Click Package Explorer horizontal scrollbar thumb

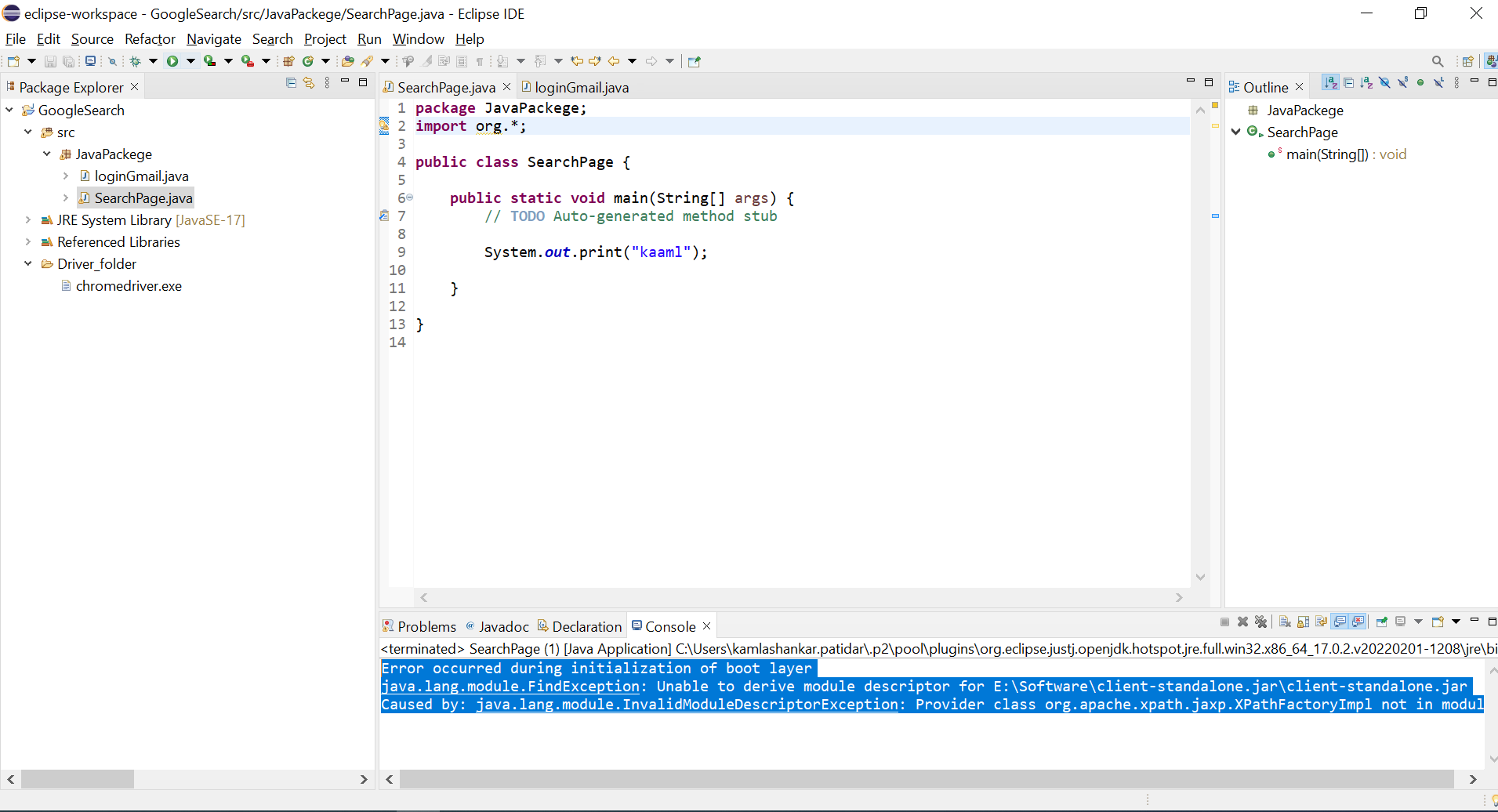[x=78, y=779]
